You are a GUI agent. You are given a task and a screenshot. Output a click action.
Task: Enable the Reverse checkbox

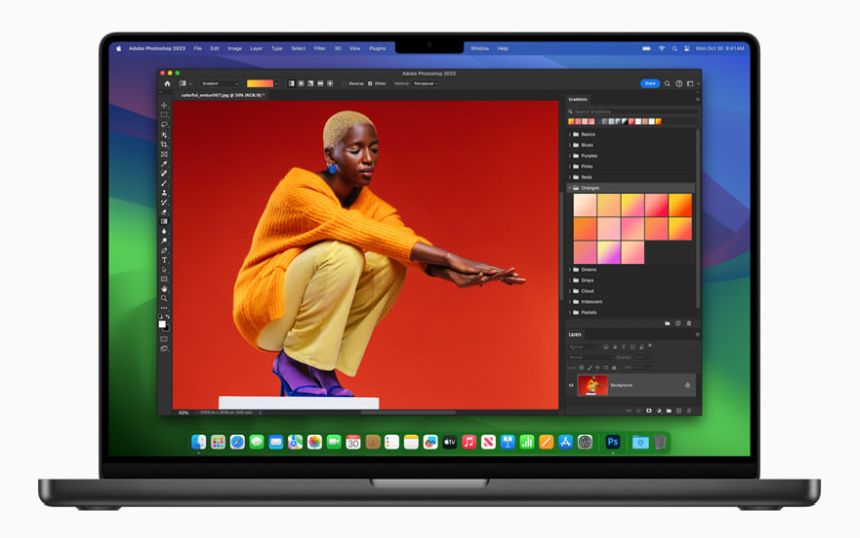tap(345, 84)
